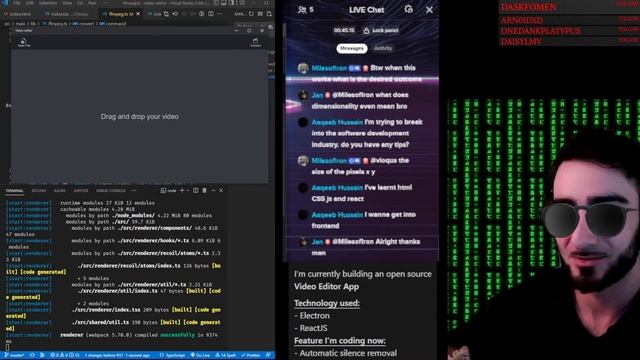Click the master git branch in status bar
640x360 pixels.
click(x=14, y=356)
